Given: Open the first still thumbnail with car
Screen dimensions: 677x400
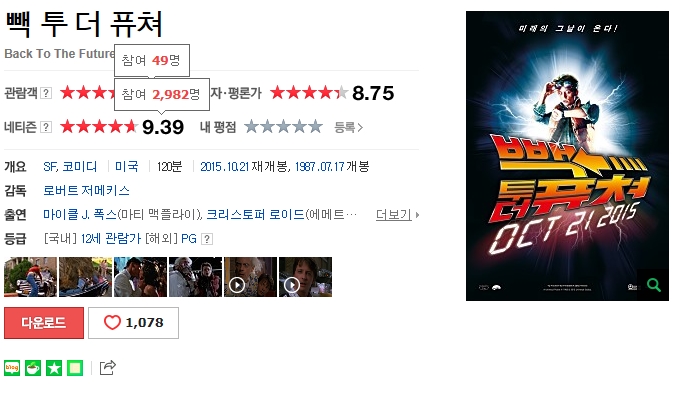Looking at the screenshot, I should click(30, 277).
